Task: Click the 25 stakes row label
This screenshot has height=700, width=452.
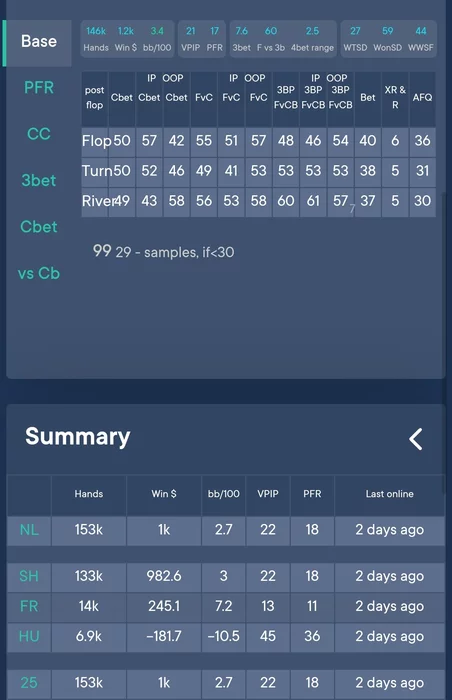Action: coord(29,683)
